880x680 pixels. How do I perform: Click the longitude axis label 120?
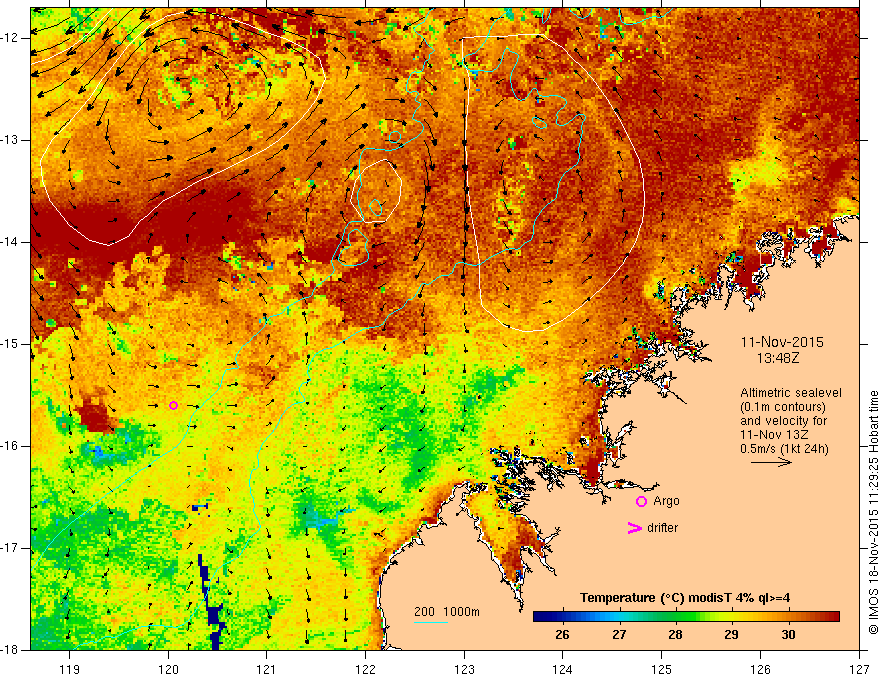168,669
